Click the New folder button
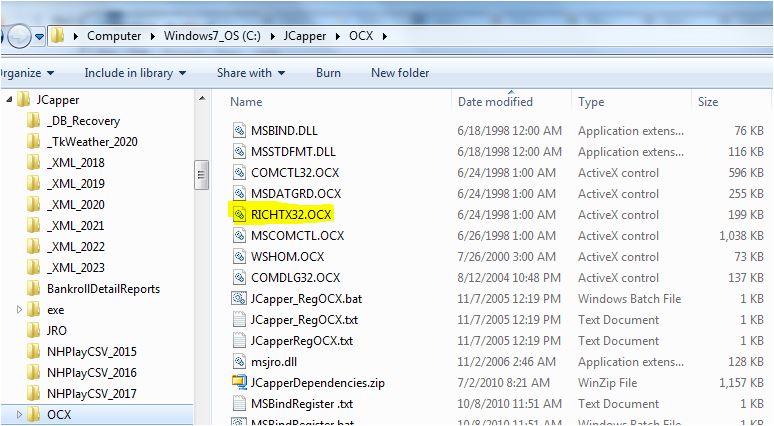The height and width of the screenshot is (426, 774). (400, 73)
